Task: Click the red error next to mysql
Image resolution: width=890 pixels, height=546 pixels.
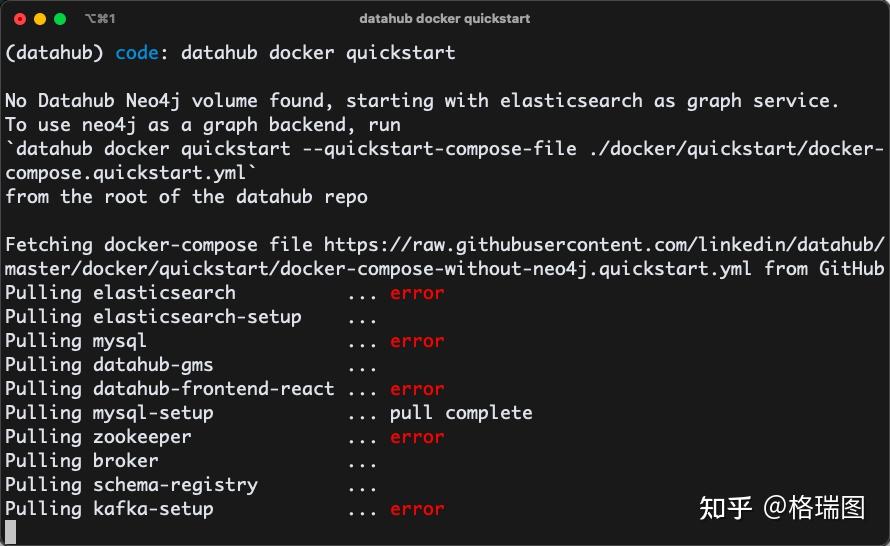Action: pyautogui.click(x=417, y=341)
